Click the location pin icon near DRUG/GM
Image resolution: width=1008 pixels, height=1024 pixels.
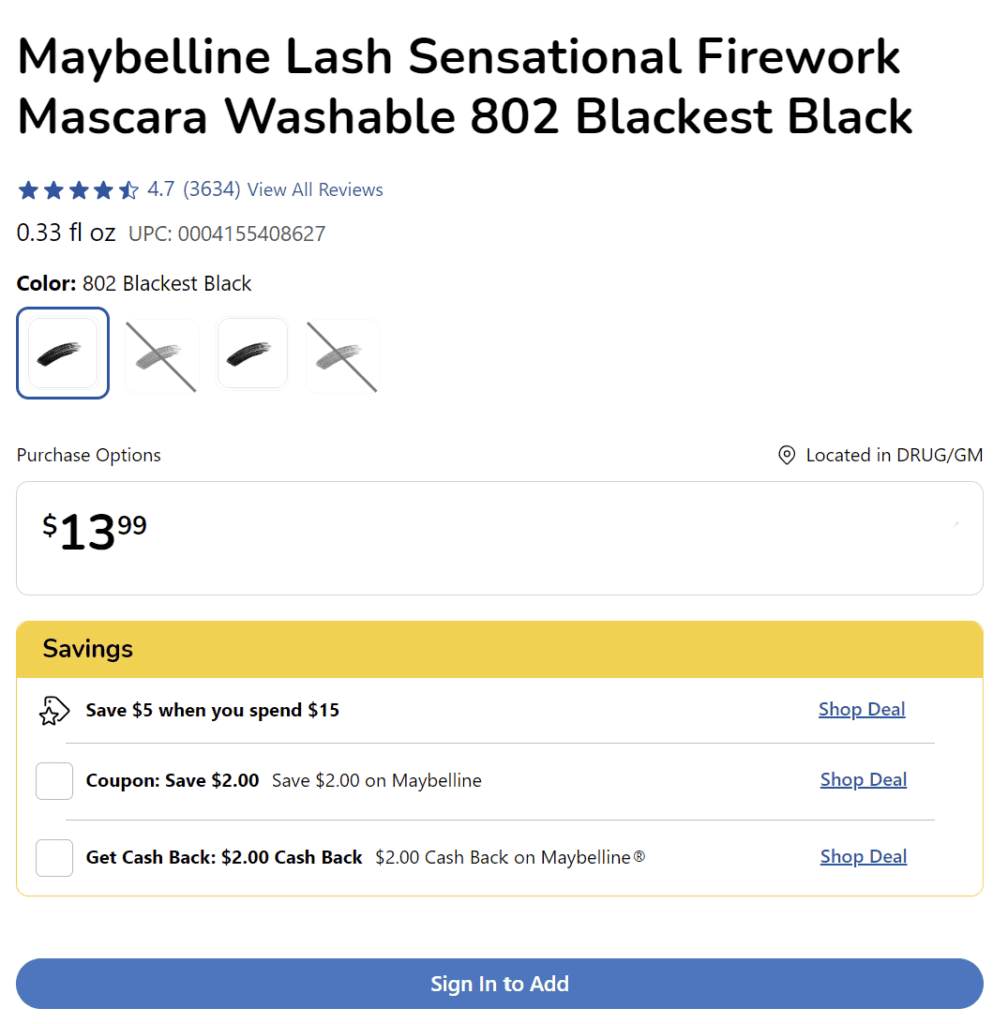point(787,455)
